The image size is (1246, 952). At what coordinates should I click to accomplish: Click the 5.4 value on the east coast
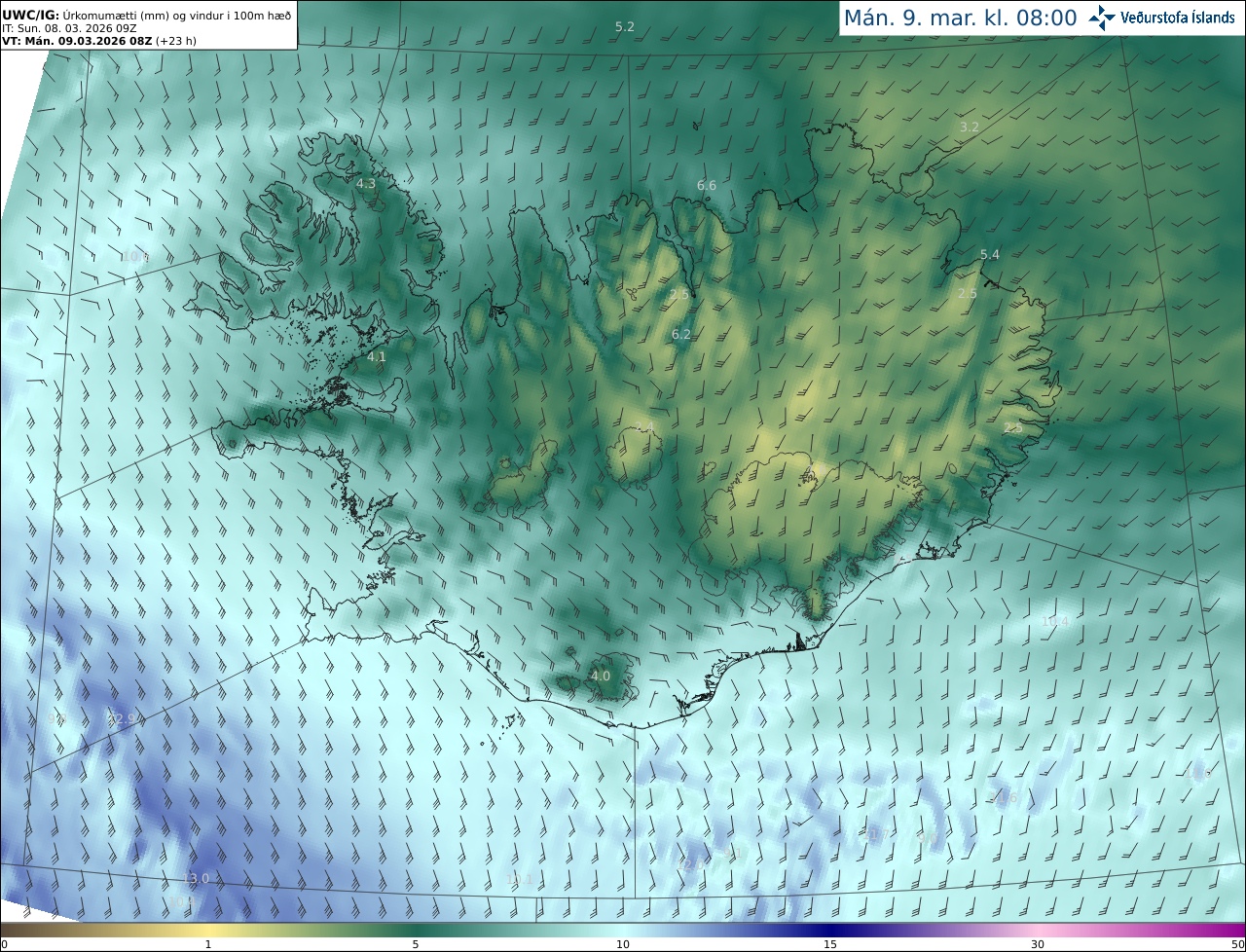(x=990, y=255)
